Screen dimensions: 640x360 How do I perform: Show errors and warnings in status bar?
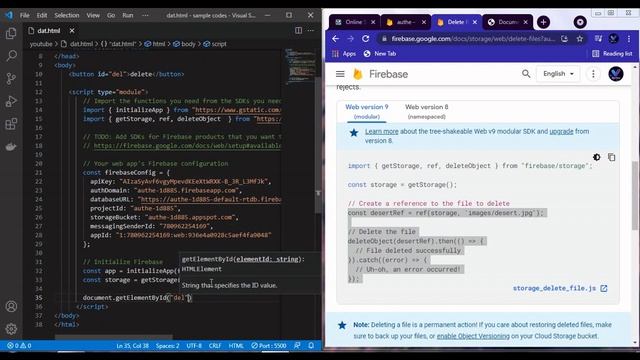19,346
